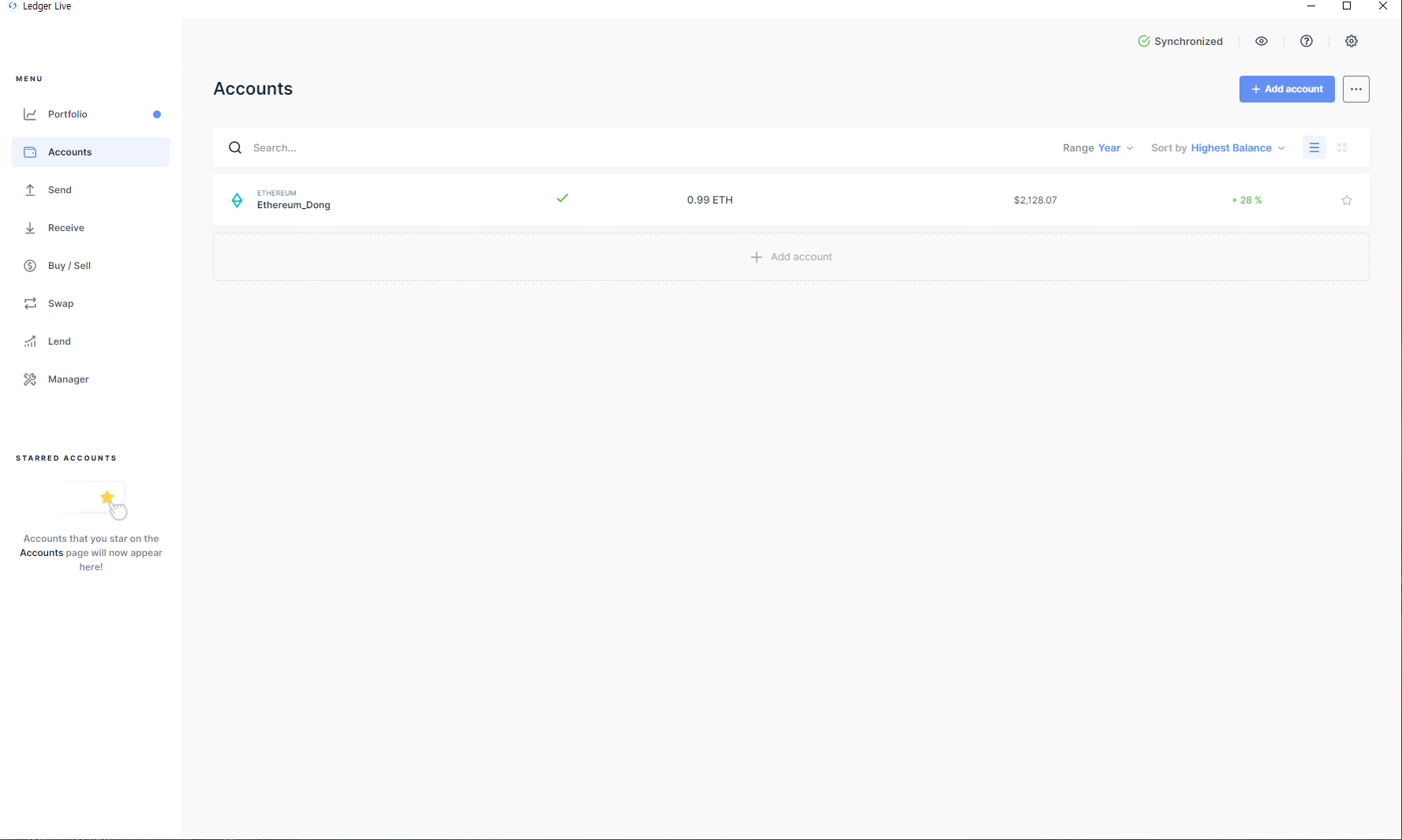
Task: Click the plus icon in dashed Add account area
Action: (756, 257)
